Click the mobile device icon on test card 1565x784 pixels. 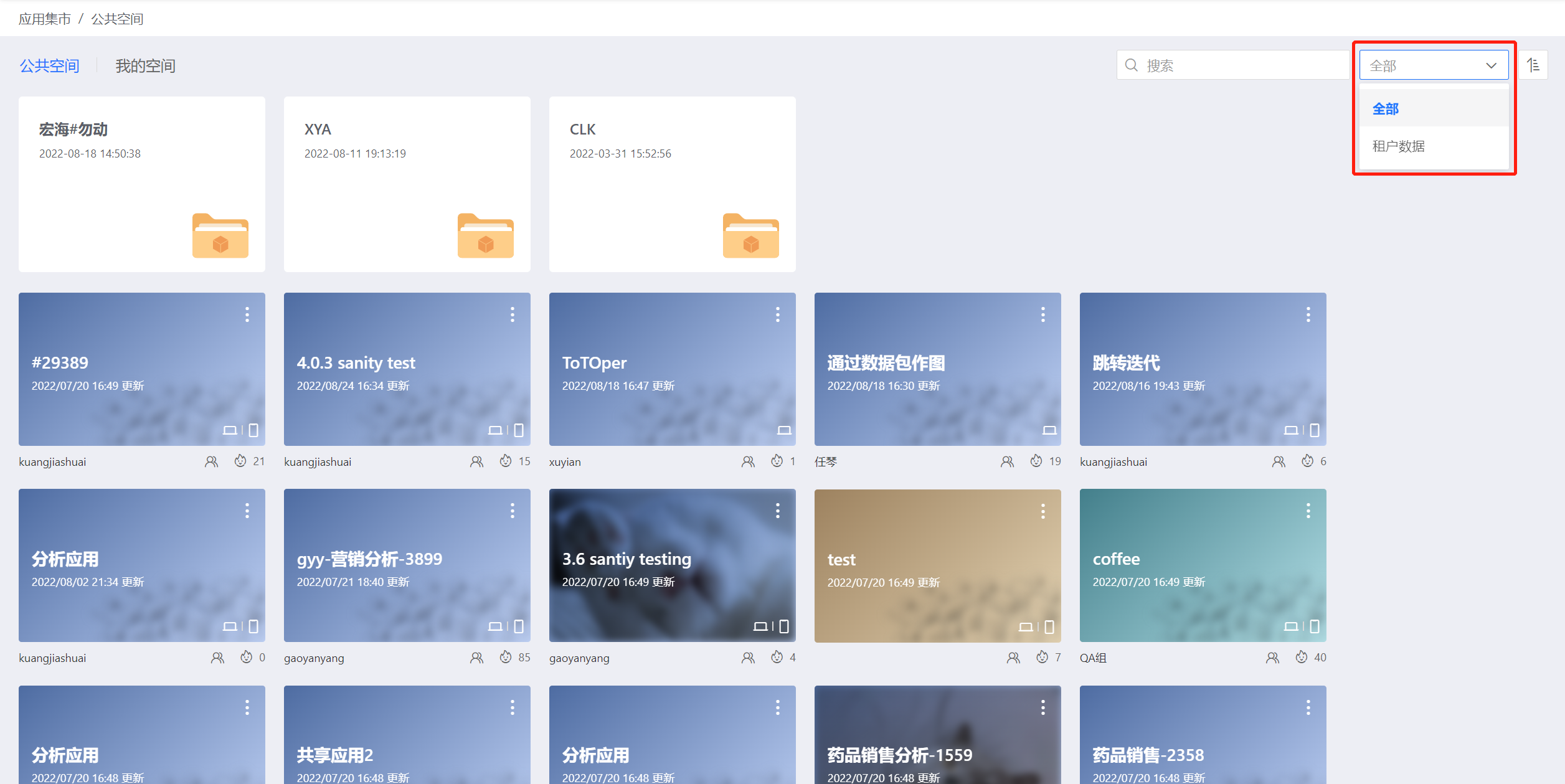pyautogui.click(x=1049, y=626)
